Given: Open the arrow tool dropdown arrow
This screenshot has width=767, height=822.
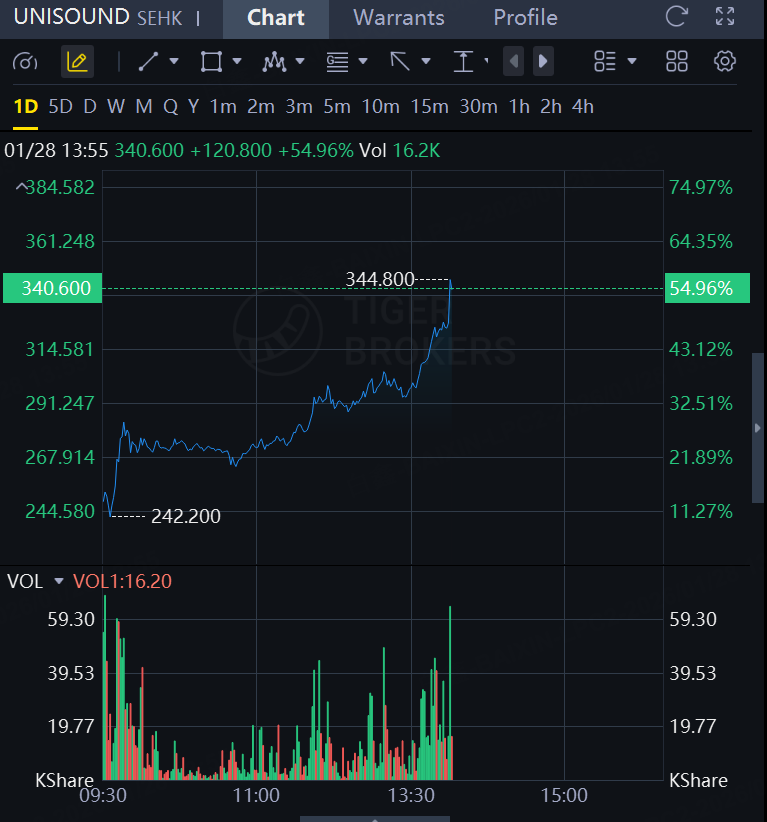Looking at the screenshot, I should click(426, 61).
